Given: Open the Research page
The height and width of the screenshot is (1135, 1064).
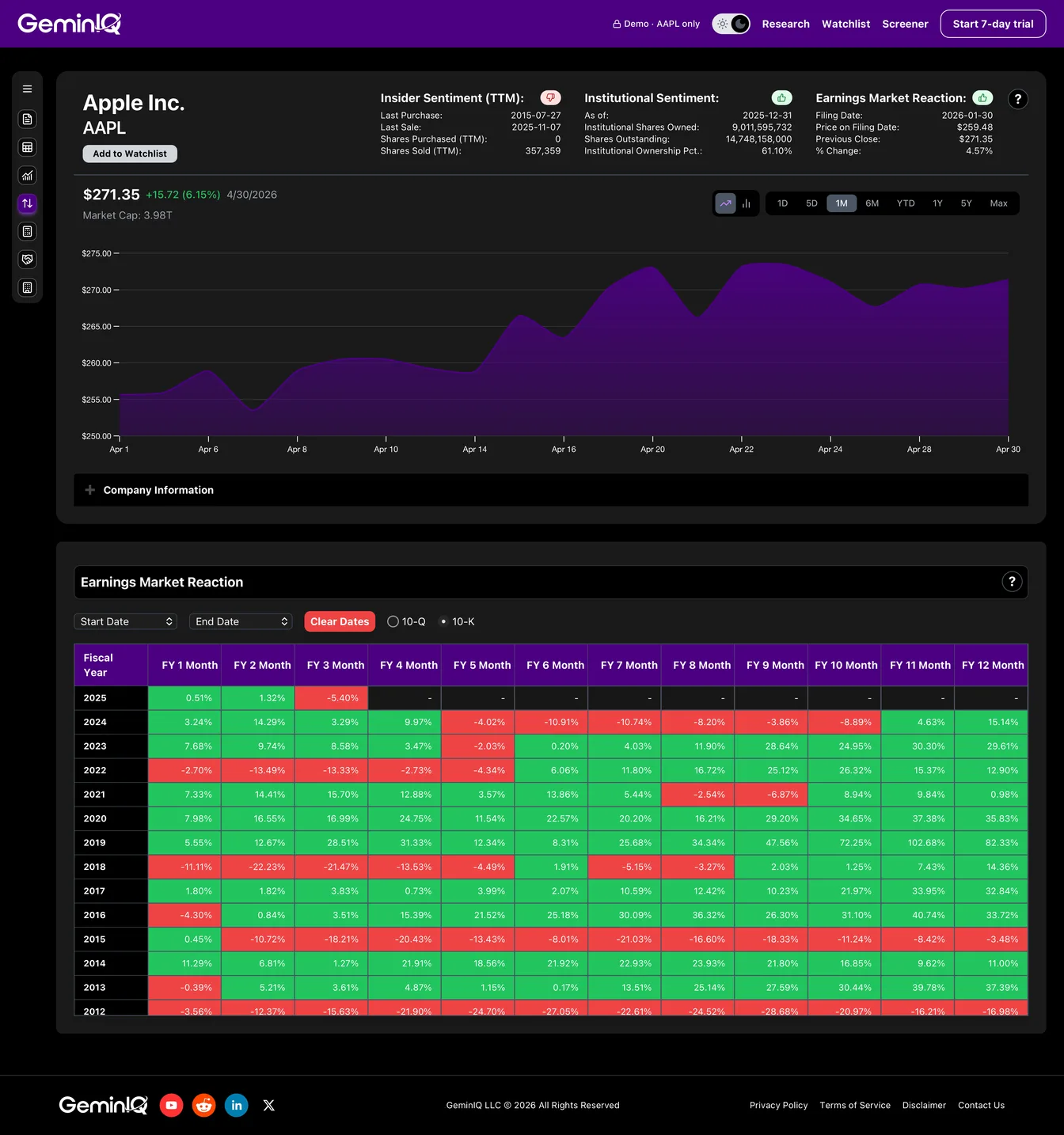Looking at the screenshot, I should 786,24.
